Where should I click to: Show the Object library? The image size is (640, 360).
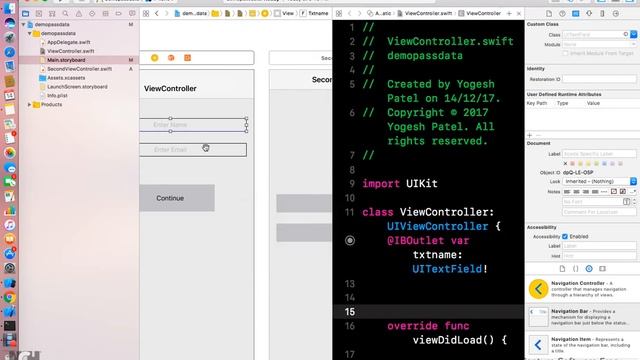tap(589, 269)
